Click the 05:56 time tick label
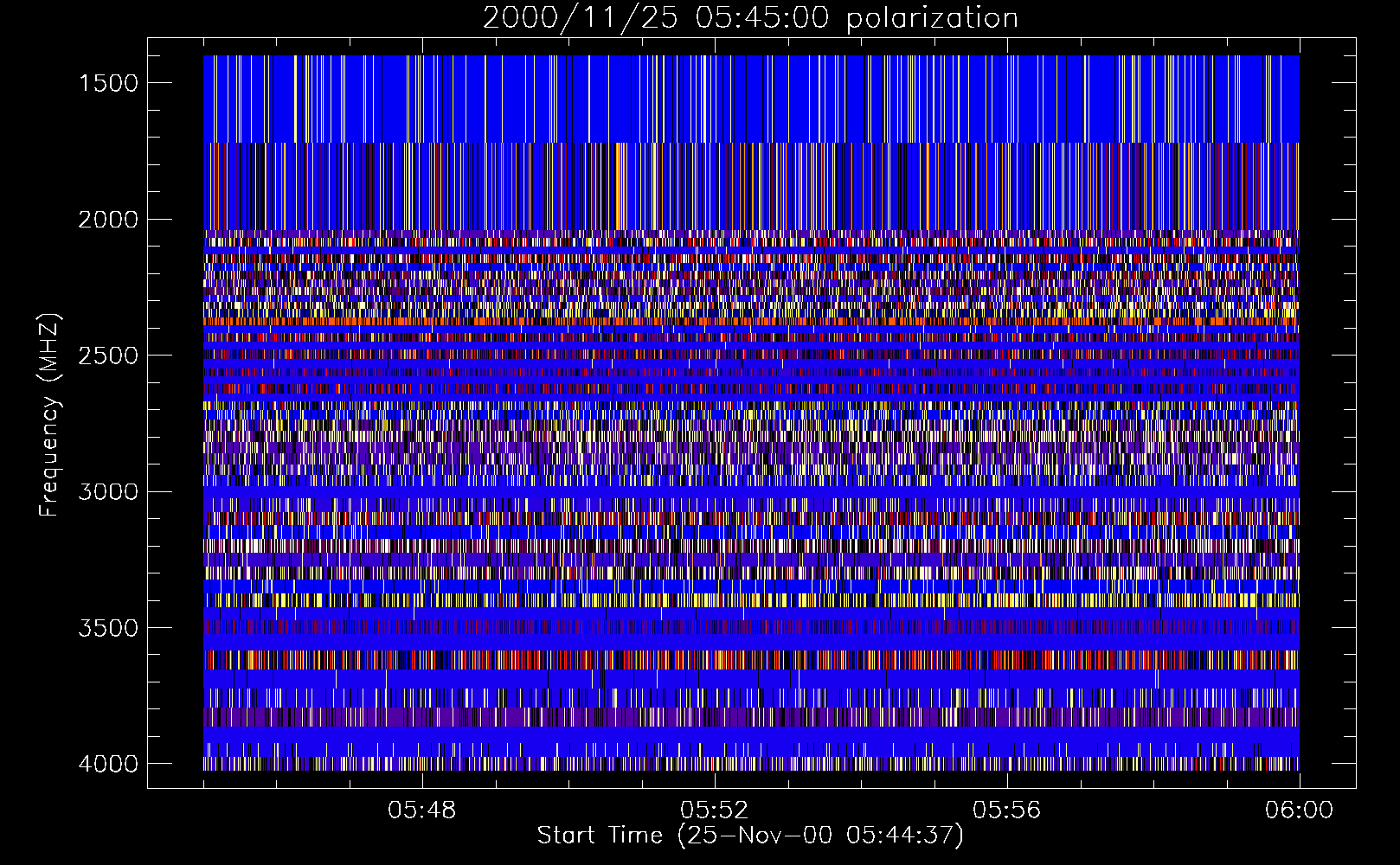The image size is (1400, 865). pos(1007,811)
